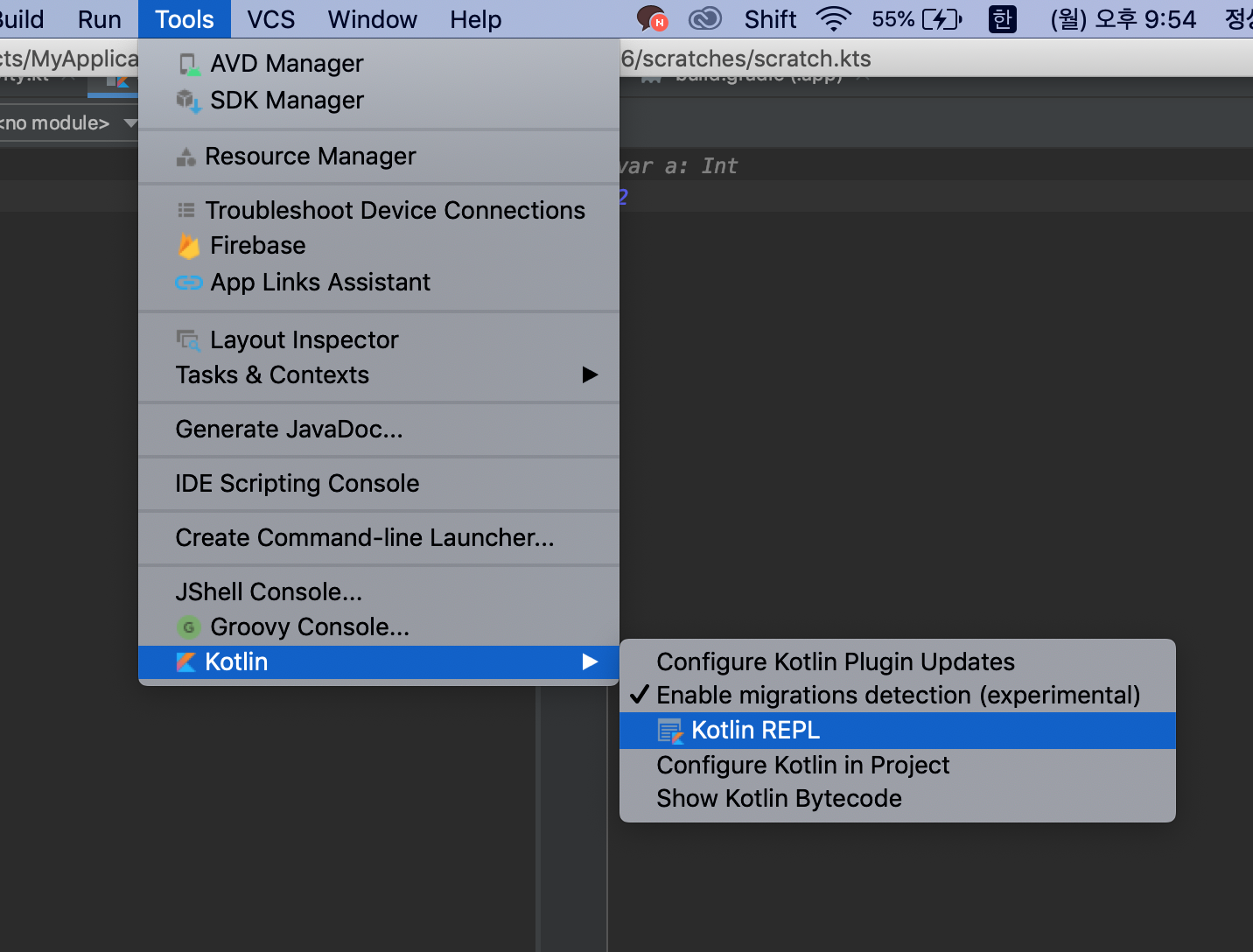Open Groovy Console... menu item
This screenshot has height=952, width=1253.
(x=379, y=627)
